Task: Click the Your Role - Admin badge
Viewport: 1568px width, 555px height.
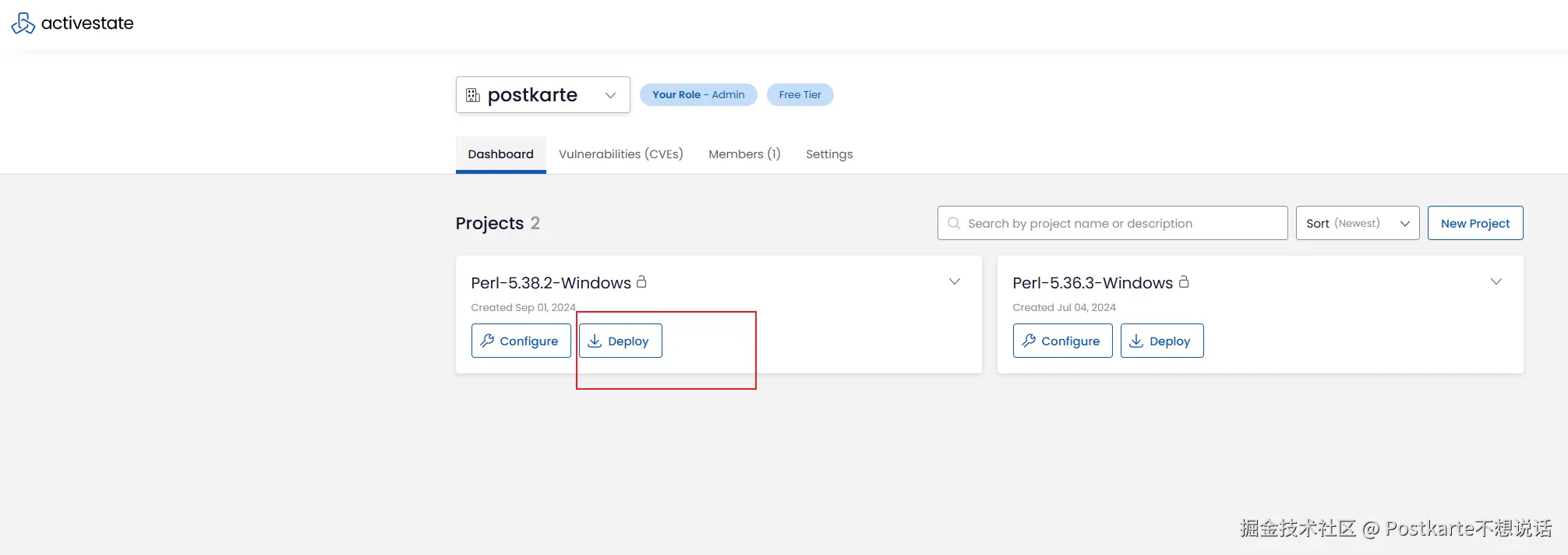Action: [x=698, y=94]
